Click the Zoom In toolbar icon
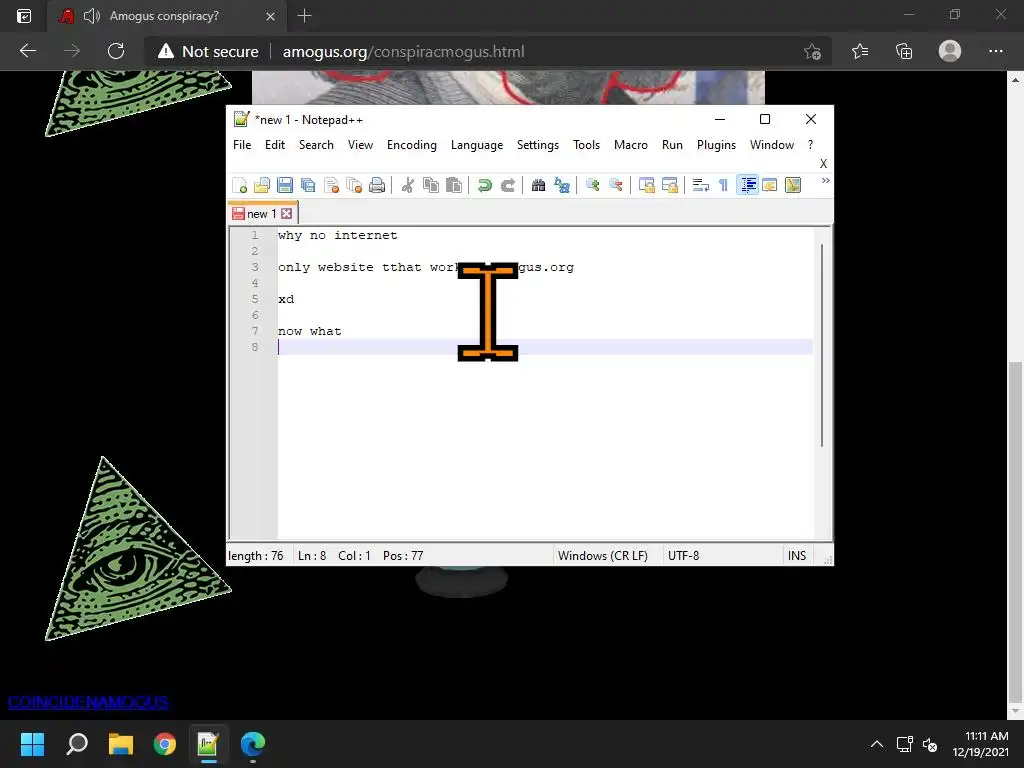This screenshot has width=1024, height=768. tap(592, 185)
